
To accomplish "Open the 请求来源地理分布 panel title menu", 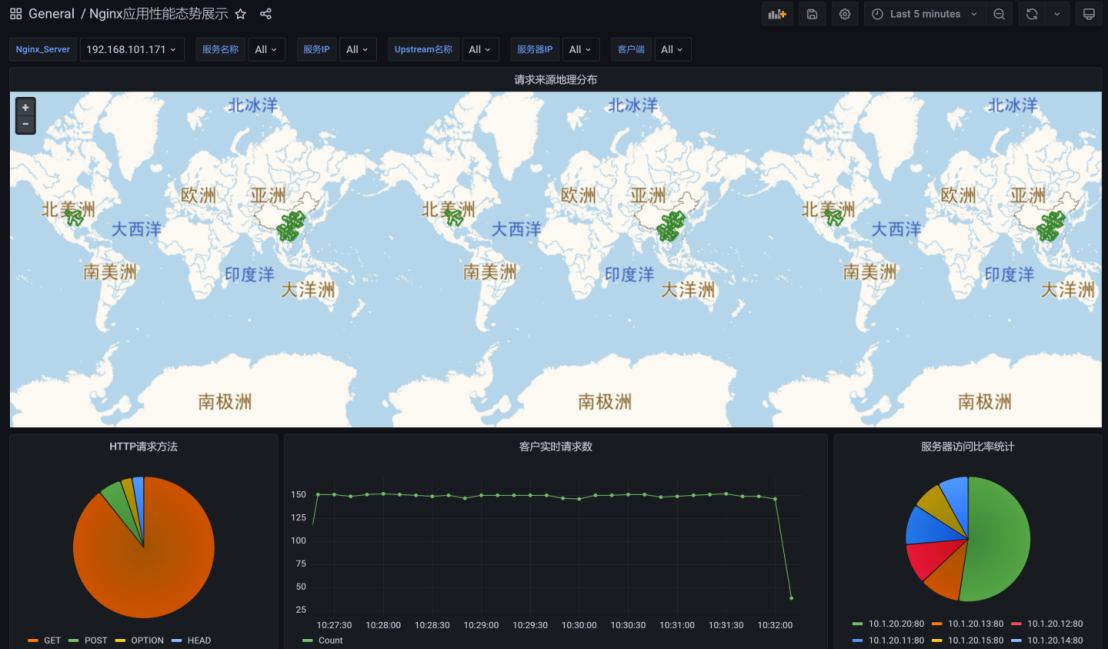I will [x=555, y=80].
